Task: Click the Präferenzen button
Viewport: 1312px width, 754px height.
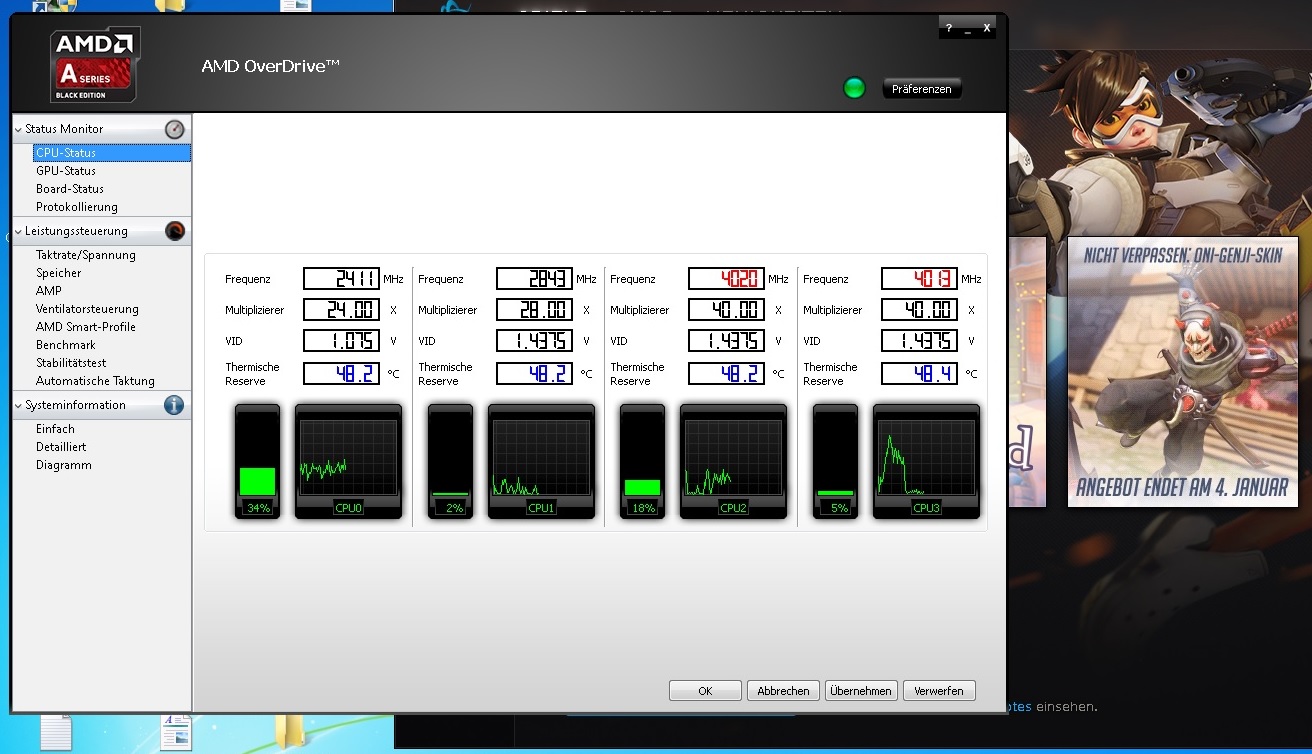Action: 922,89
